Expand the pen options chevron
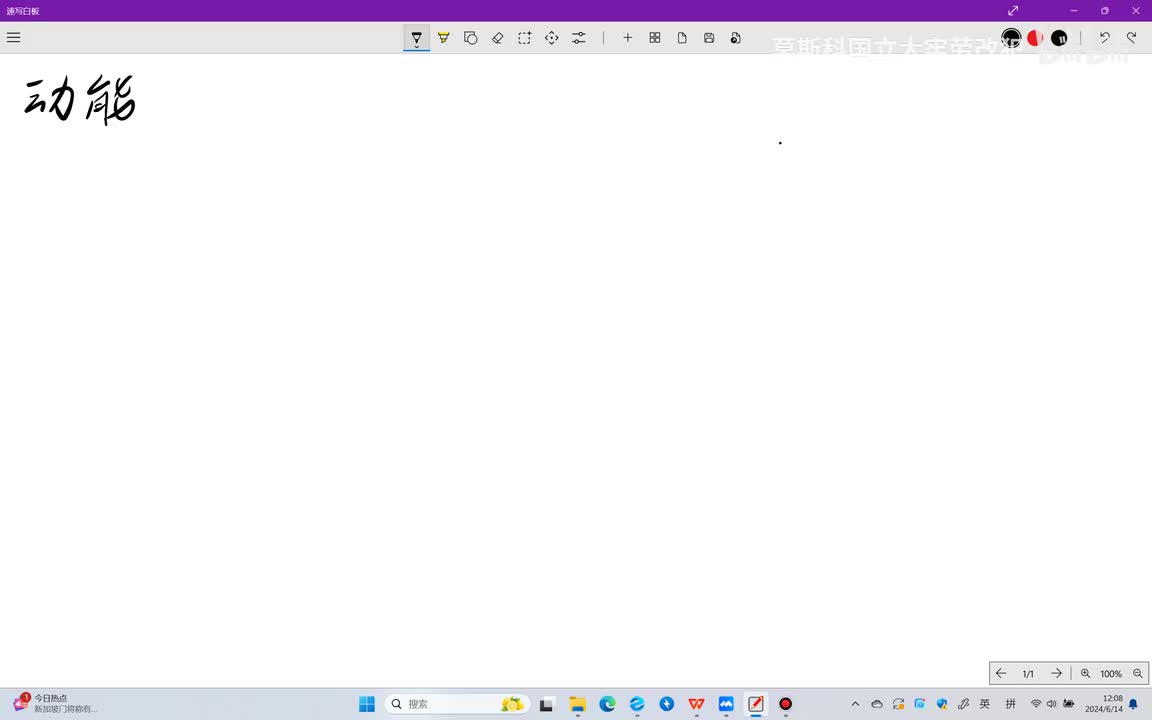Viewport: 1152px width, 720px height. point(417,47)
